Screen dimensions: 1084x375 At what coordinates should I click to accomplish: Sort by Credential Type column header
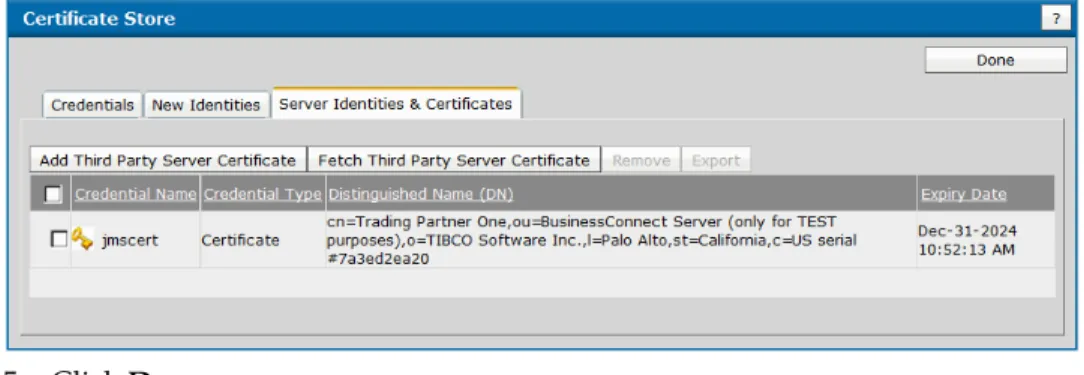263,194
